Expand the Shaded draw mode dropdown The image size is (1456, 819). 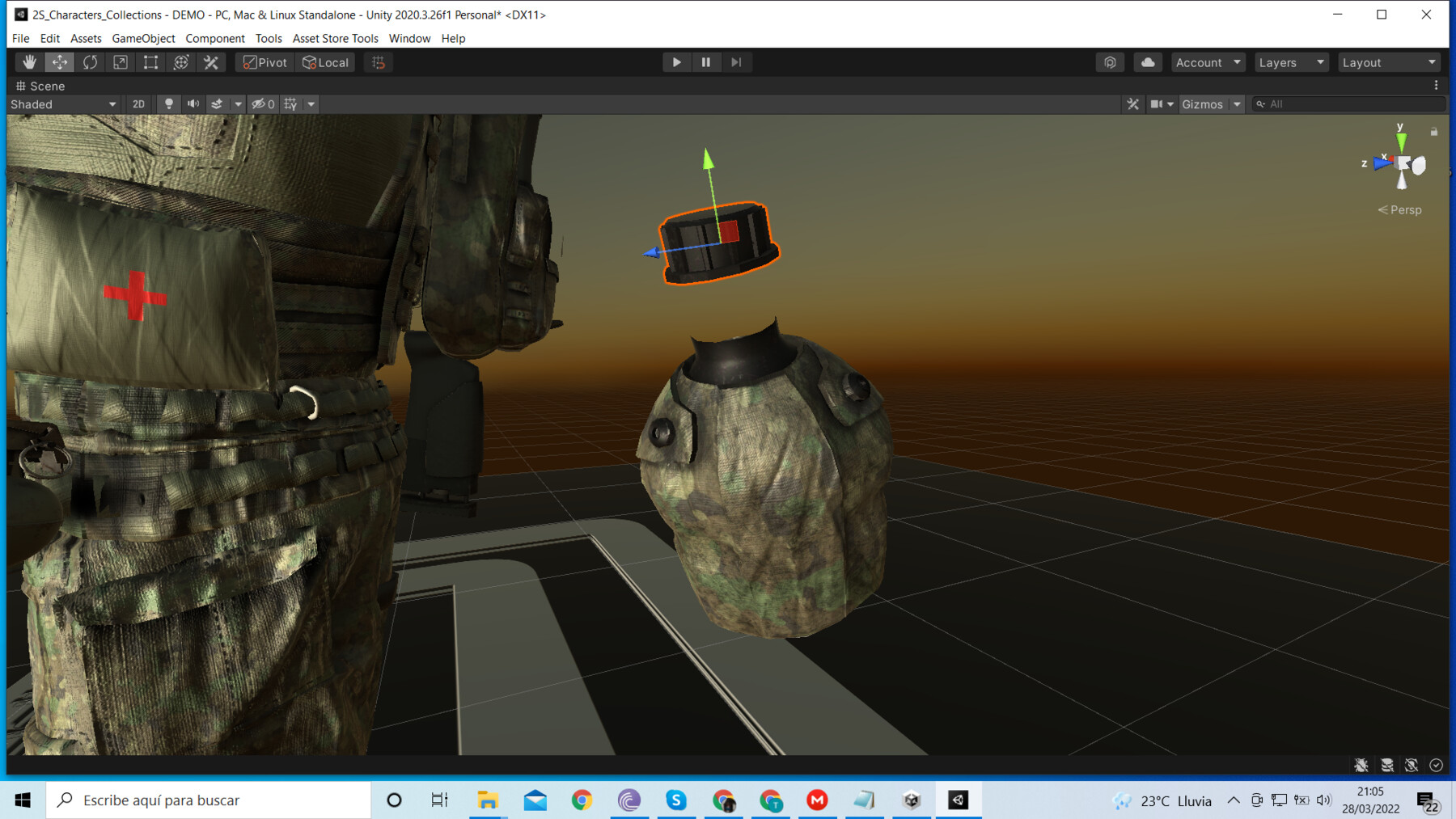pyautogui.click(x=64, y=104)
